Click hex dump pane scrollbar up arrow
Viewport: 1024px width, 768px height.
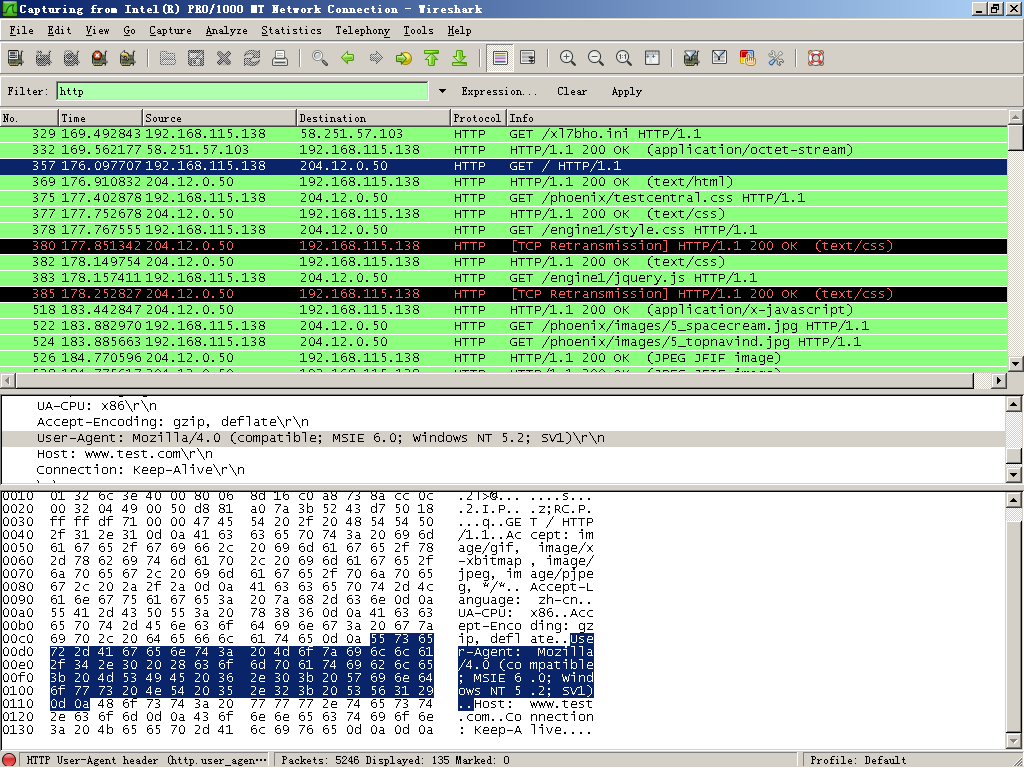coord(1014,500)
